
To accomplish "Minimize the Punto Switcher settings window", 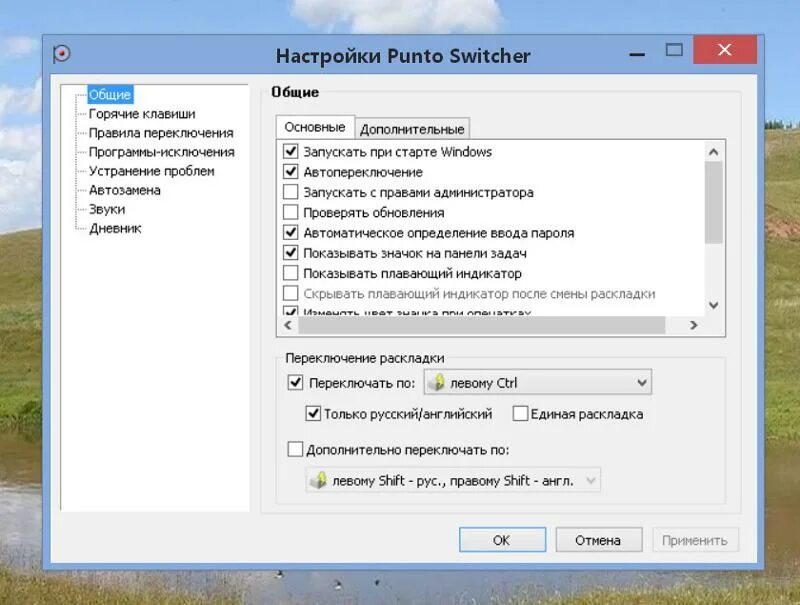I will point(637,54).
